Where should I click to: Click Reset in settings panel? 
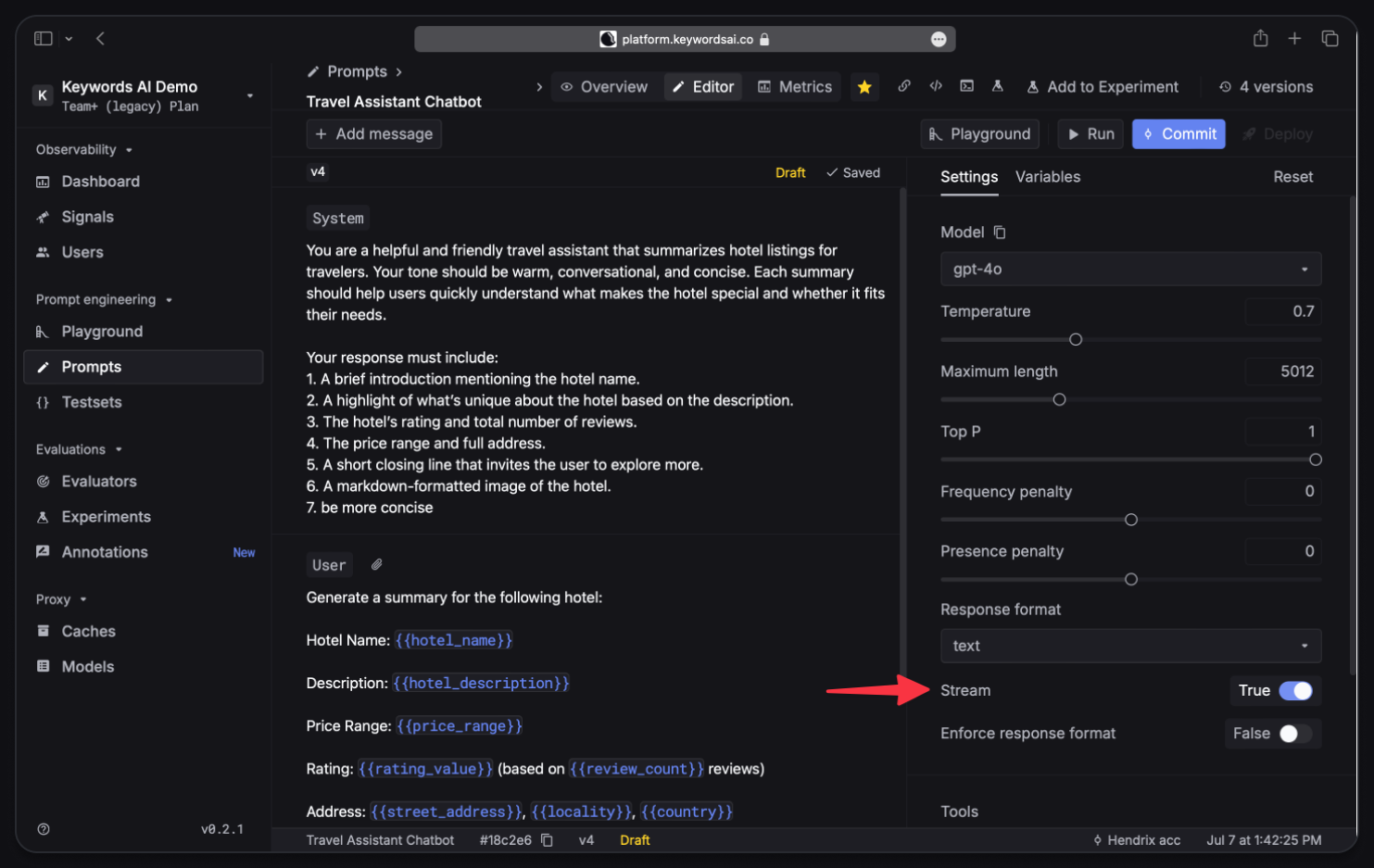click(x=1292, y=177)
